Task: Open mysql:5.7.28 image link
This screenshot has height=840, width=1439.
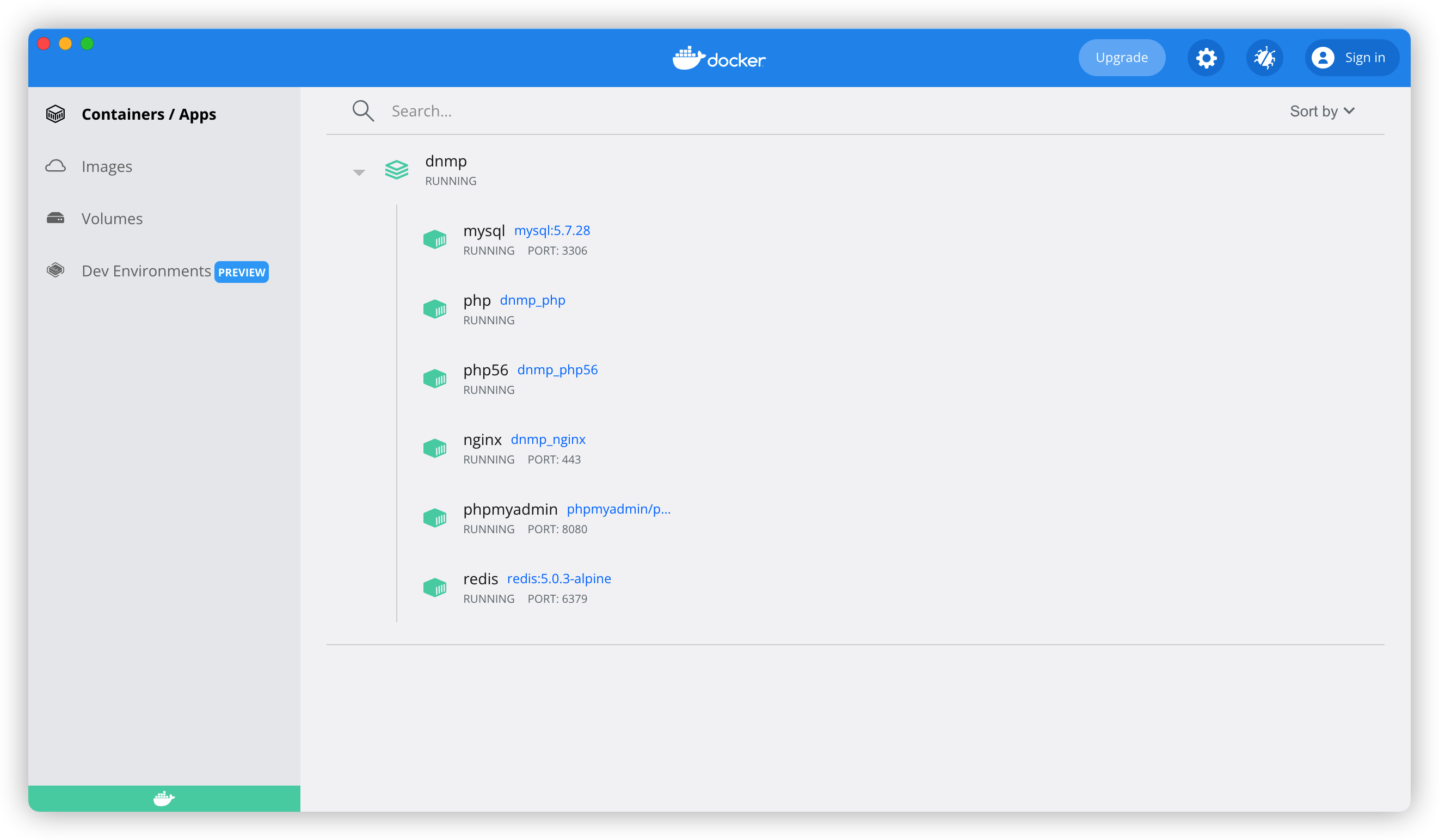Action: coord(552,231)
